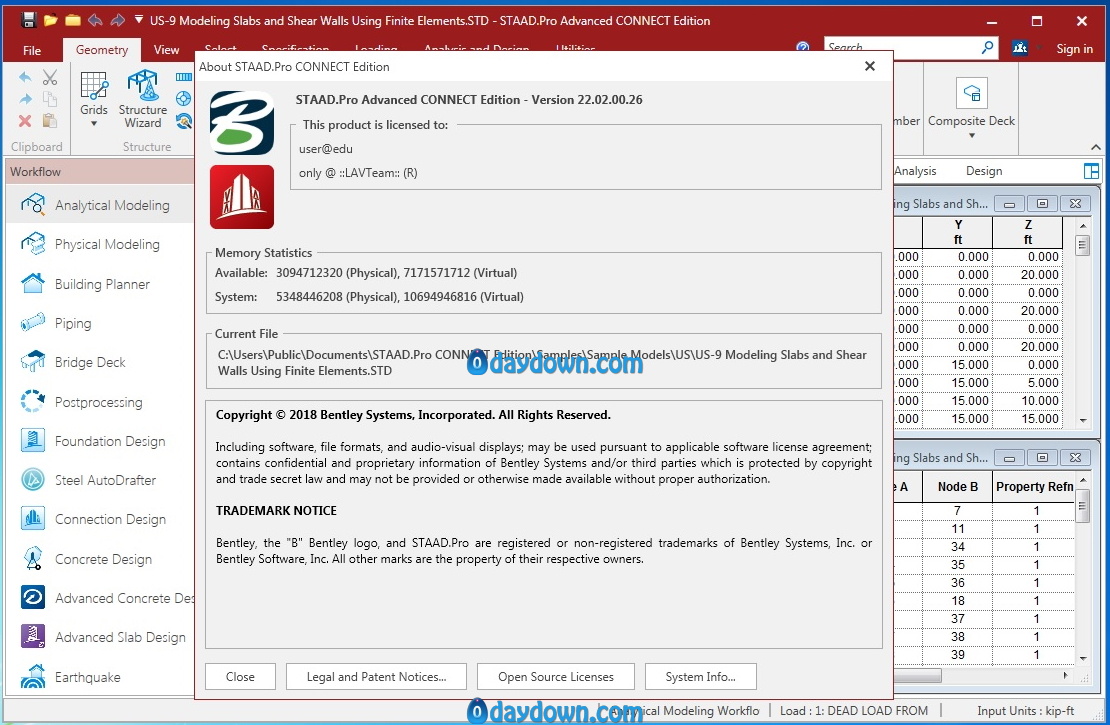Click the window layout icon beside Design
This screenshot has height=725, width=1110.
(x=1092, y=171)
